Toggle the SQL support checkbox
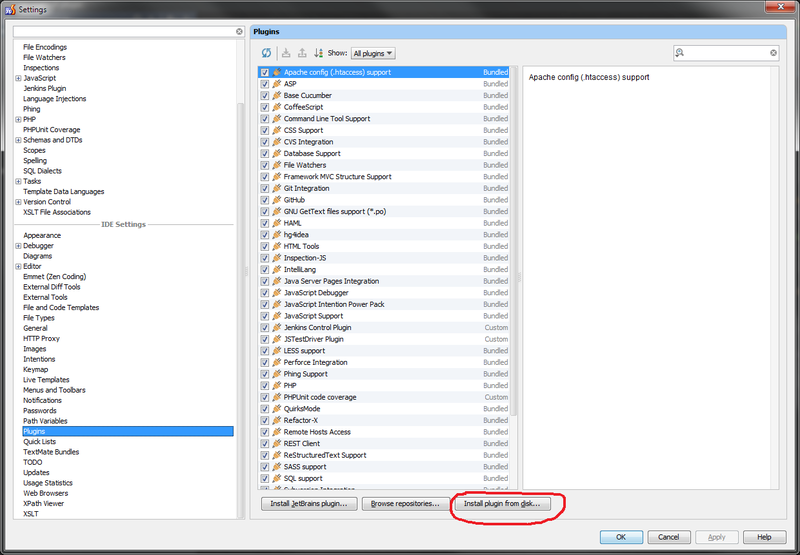Image resolution: width=800 pixels, height=555 pixels. pyautogui.click(x=265, y=478)
